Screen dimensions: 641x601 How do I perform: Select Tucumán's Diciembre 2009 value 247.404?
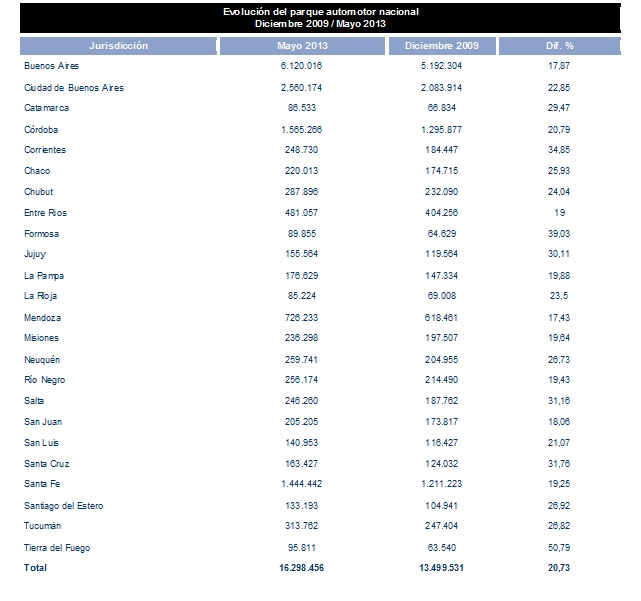[444, 526]
